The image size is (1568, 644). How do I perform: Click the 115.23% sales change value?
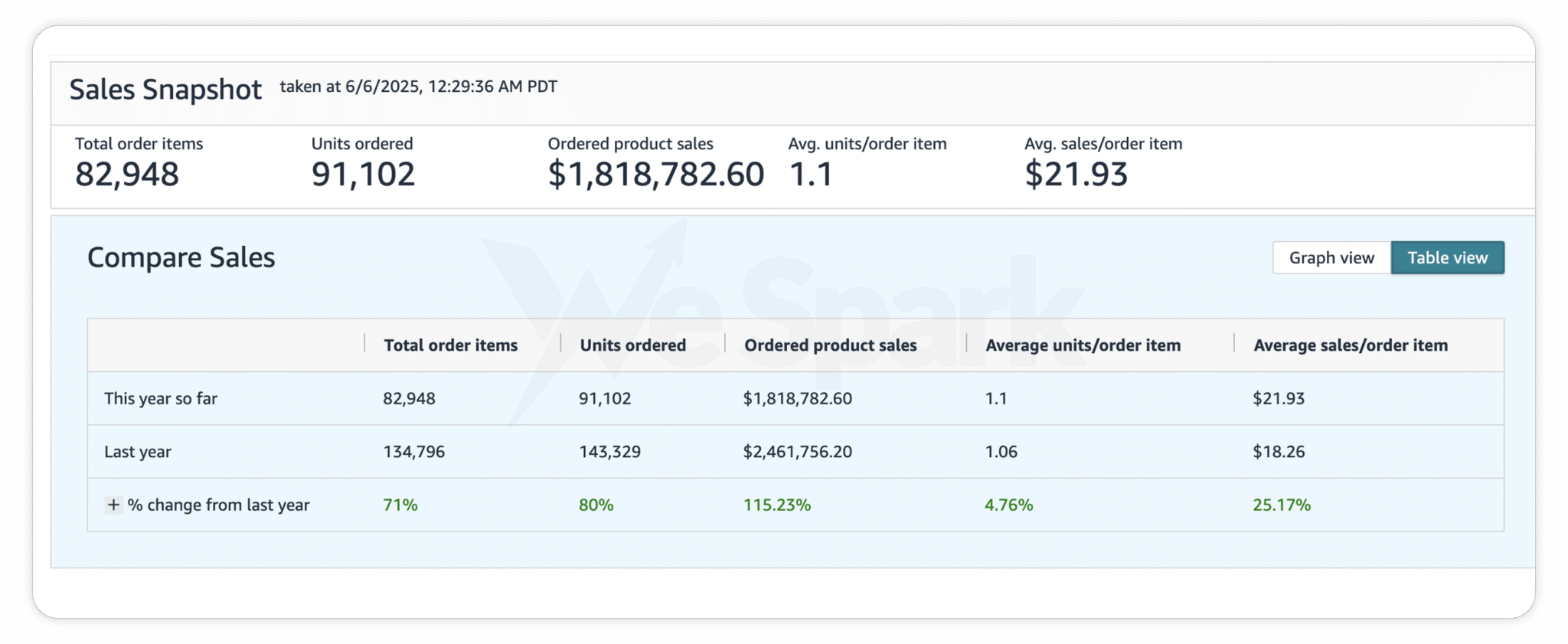[777, 505]
